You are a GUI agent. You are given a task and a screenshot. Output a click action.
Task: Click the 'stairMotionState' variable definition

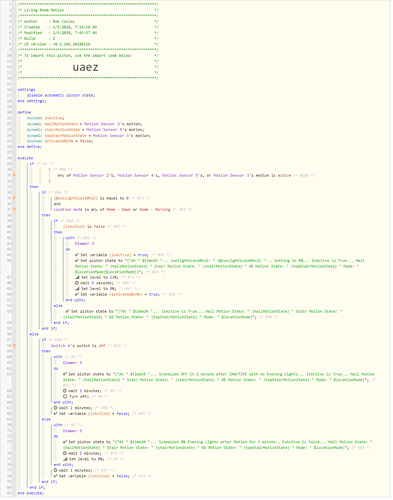pyautogui.click(x=85, y=129)
